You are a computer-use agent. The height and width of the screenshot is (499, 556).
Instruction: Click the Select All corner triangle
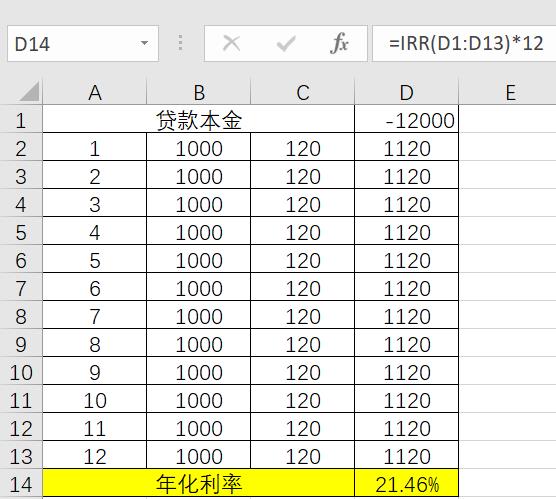[29, 92]
